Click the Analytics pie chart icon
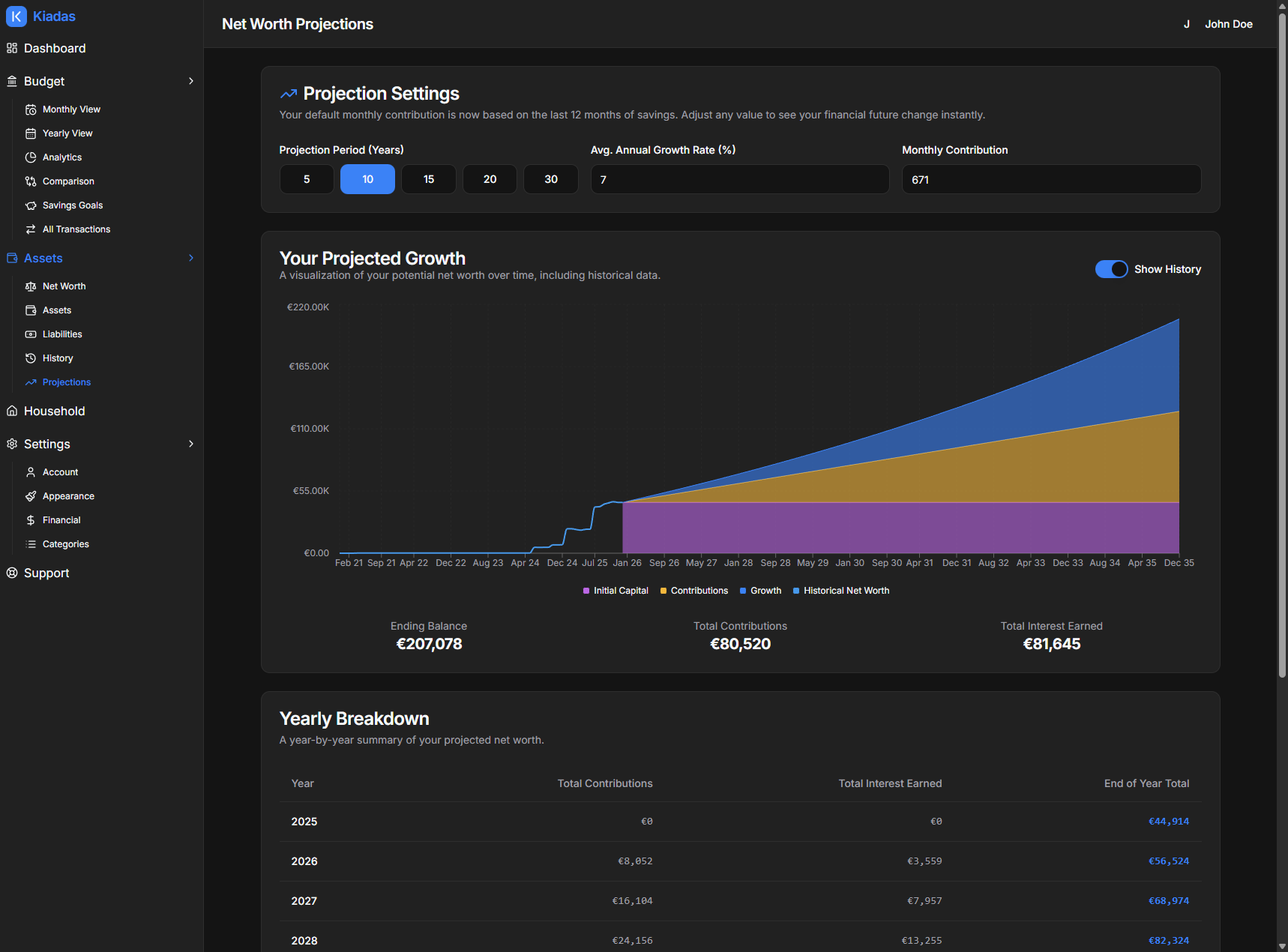This screenshot has height=952, width=1288. [31, 157]
